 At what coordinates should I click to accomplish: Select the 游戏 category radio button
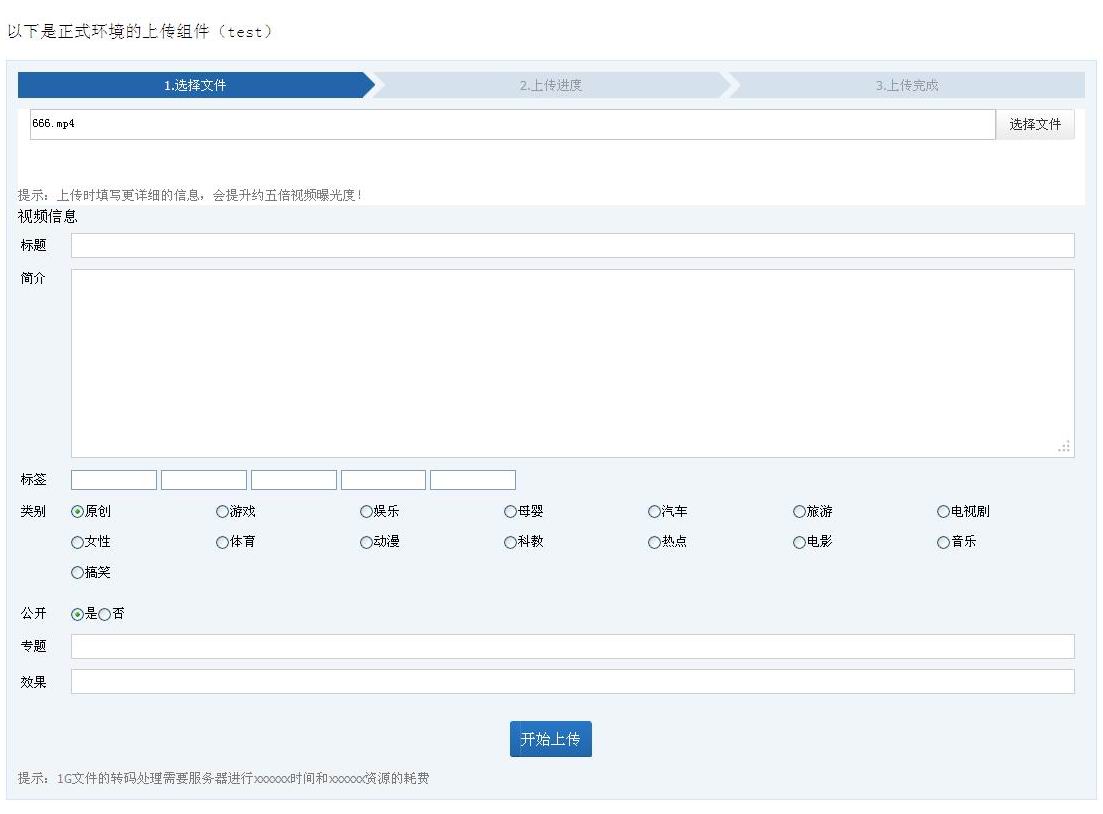click(222, 512)
